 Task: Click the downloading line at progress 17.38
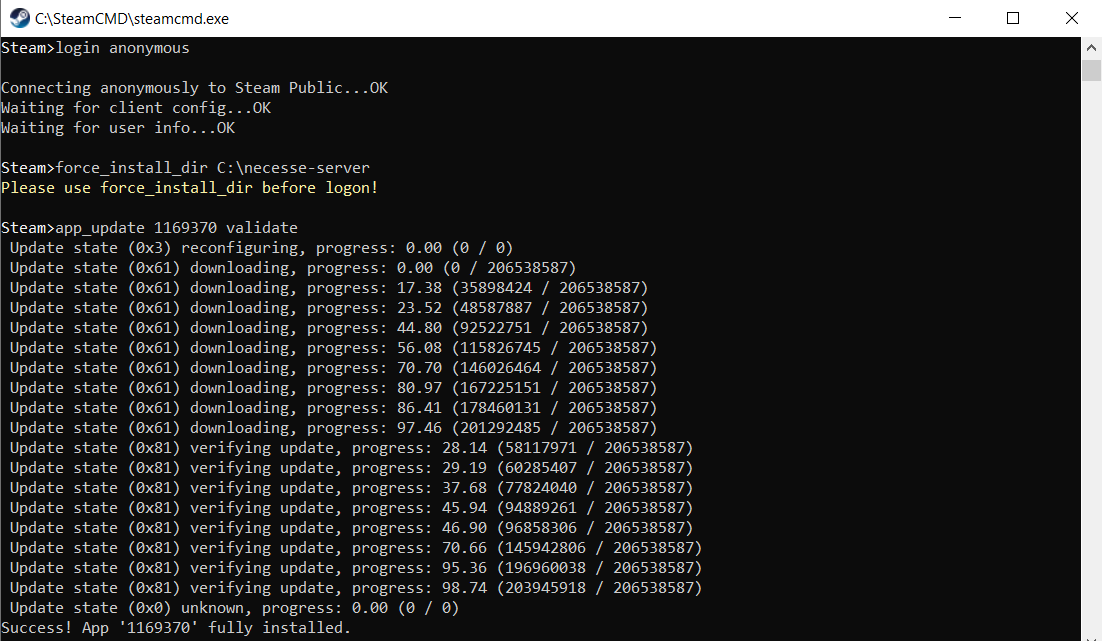[x=329, y=288]
